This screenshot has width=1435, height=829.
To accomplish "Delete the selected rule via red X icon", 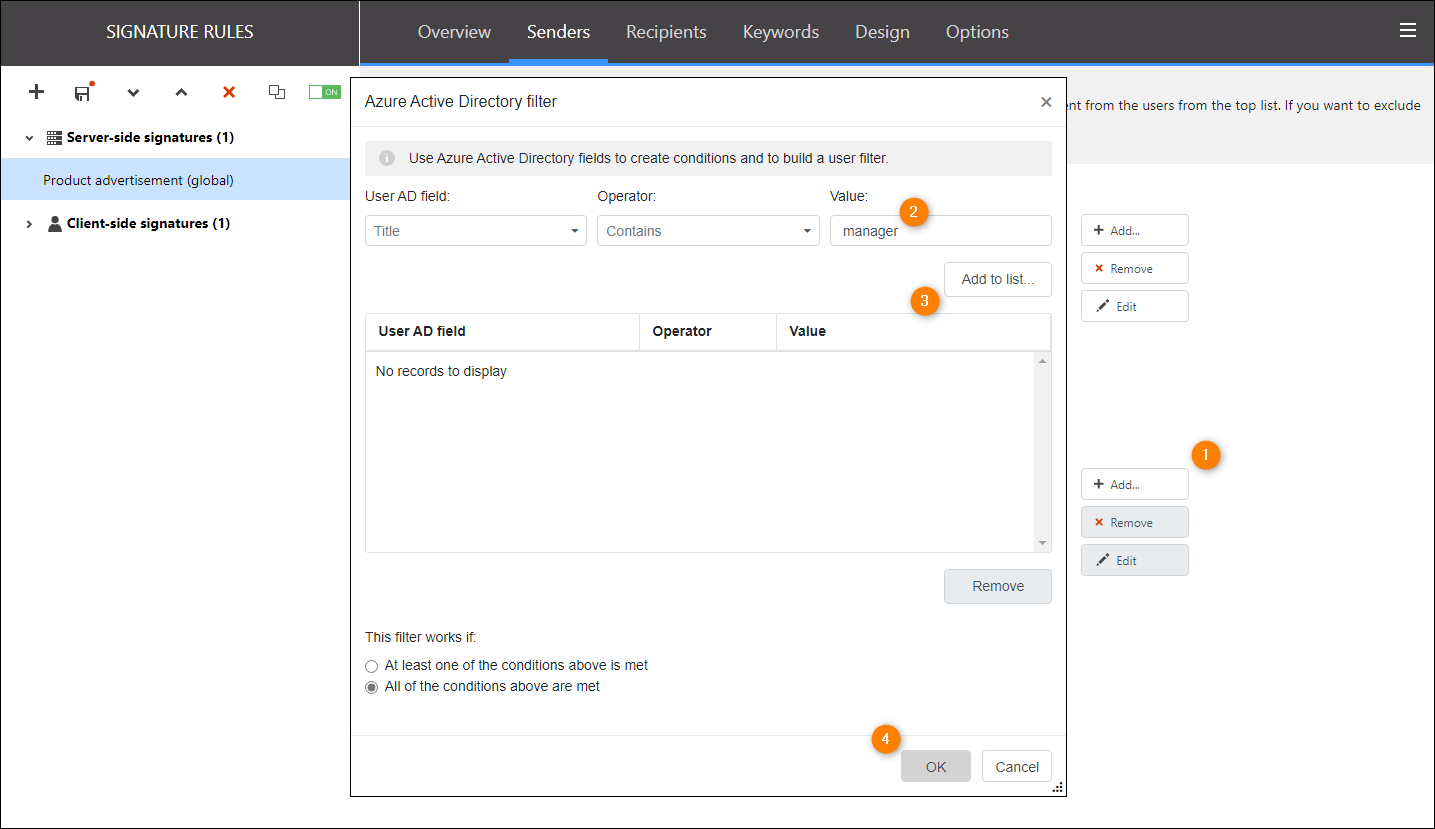I will pyautogui.click(x=228, y=92).
